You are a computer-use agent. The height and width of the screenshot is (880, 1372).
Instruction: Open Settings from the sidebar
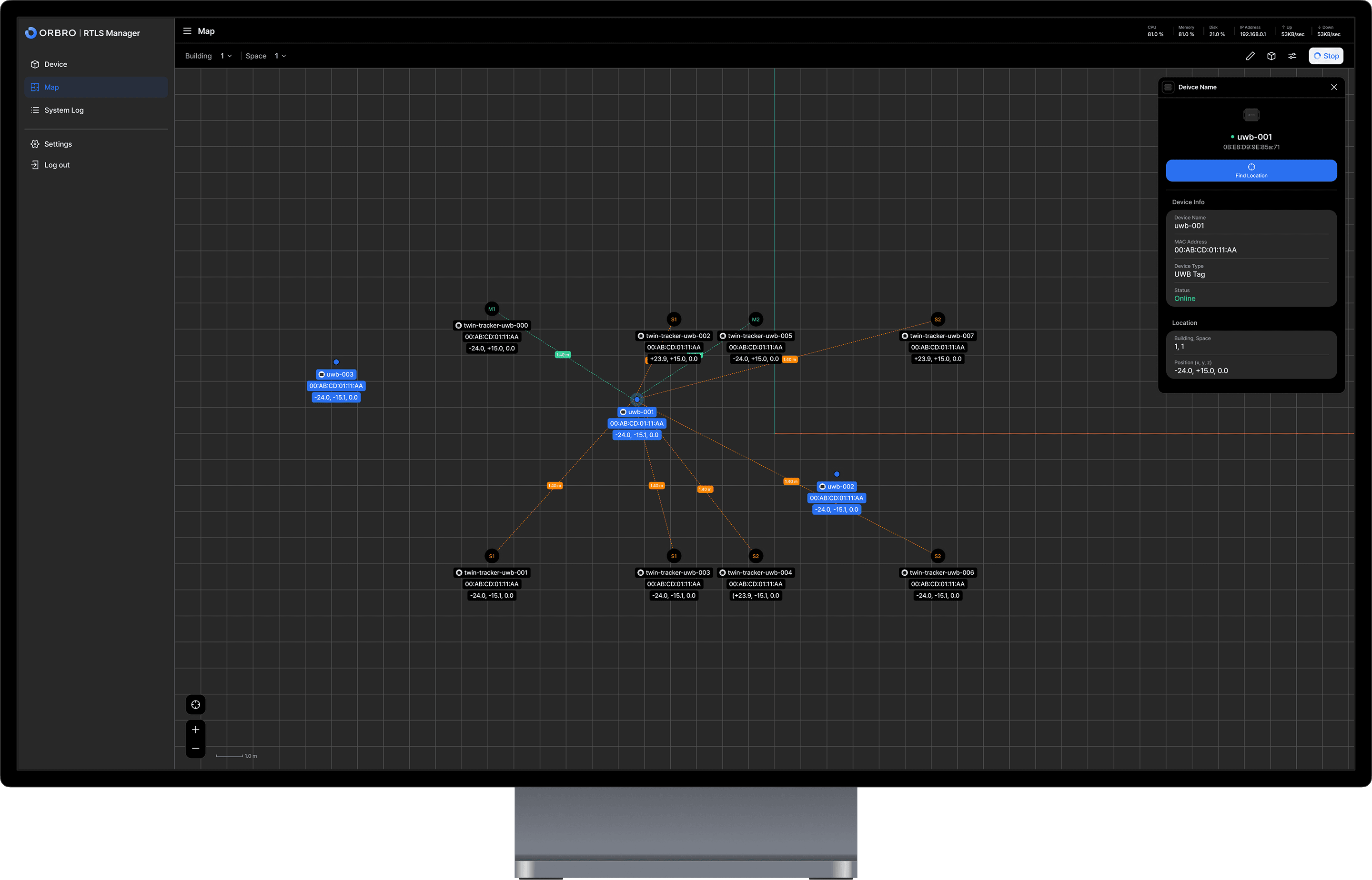point(58,143)
